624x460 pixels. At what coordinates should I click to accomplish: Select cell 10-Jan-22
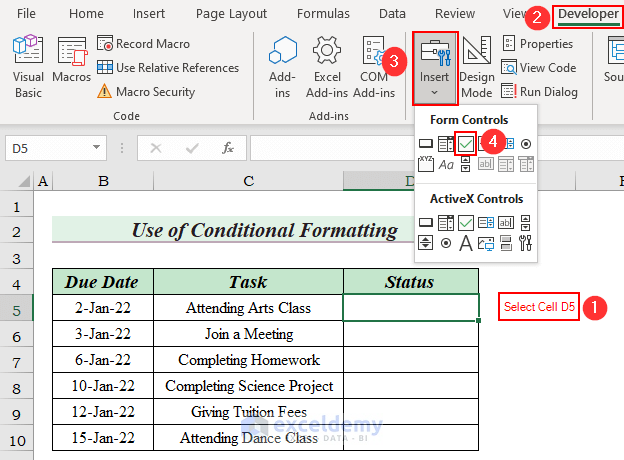(x=103, y=386)
